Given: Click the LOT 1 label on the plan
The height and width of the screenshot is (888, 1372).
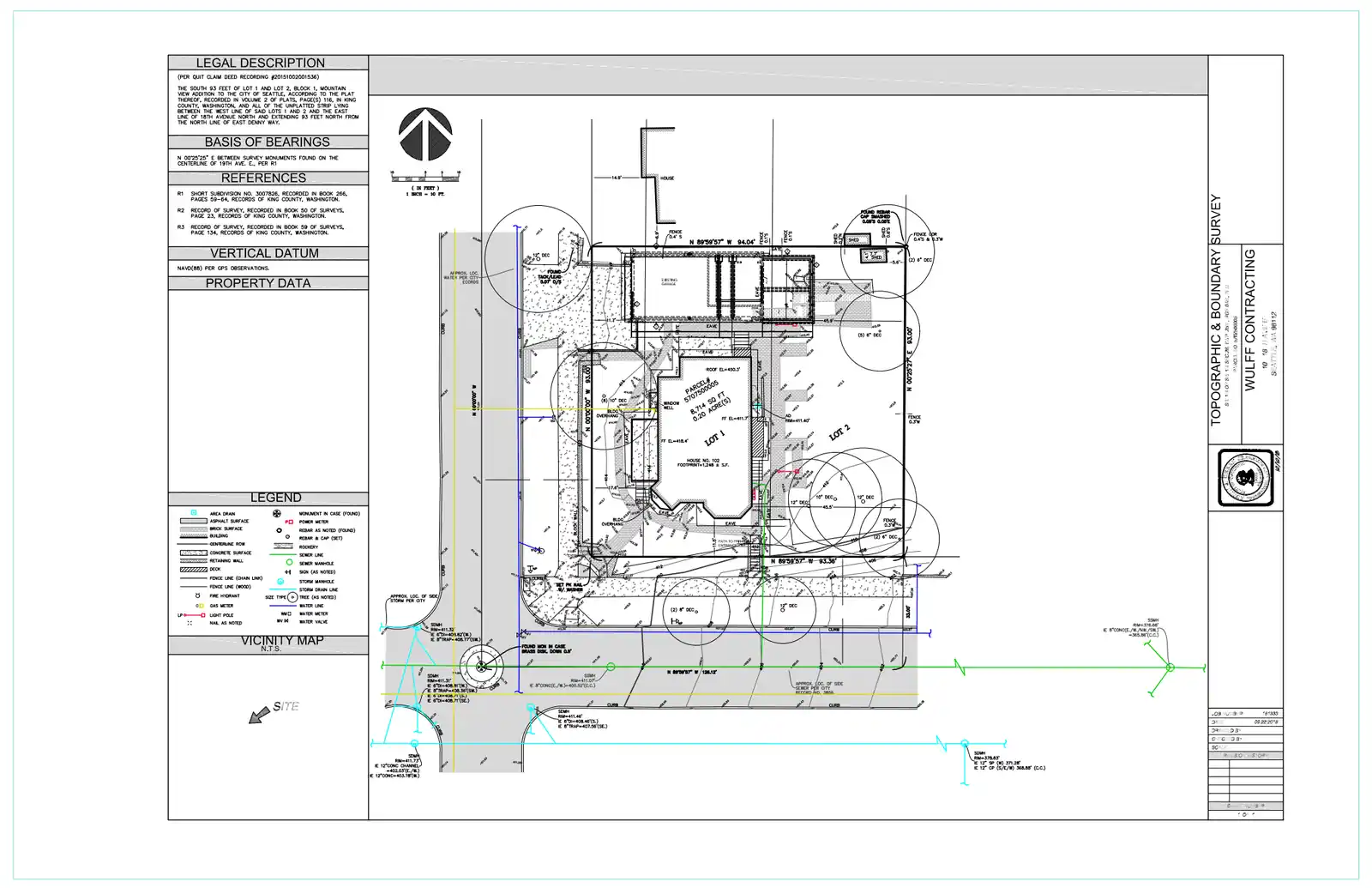Looking at the screenshot, I should pyautogui.click(x=715, y=438).
